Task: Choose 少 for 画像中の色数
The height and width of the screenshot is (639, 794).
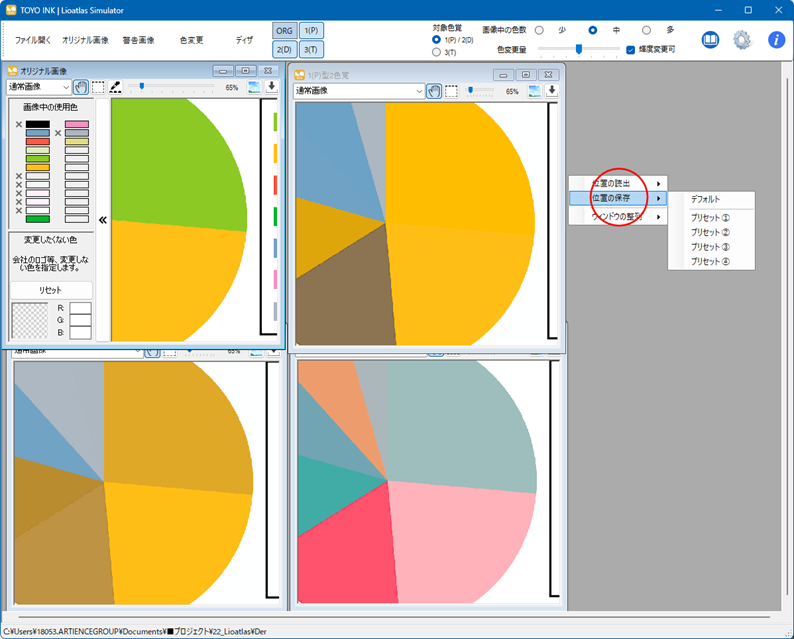Action: pyautogui.click(x=539, y=31)
